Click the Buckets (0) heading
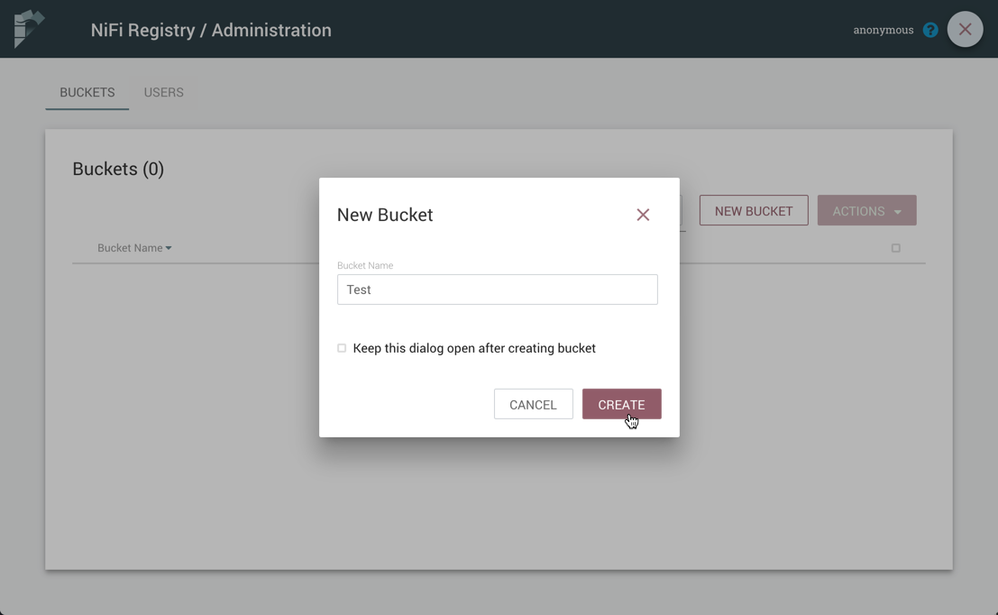Screen dimensions: 998x615 (x=118, y=168)
